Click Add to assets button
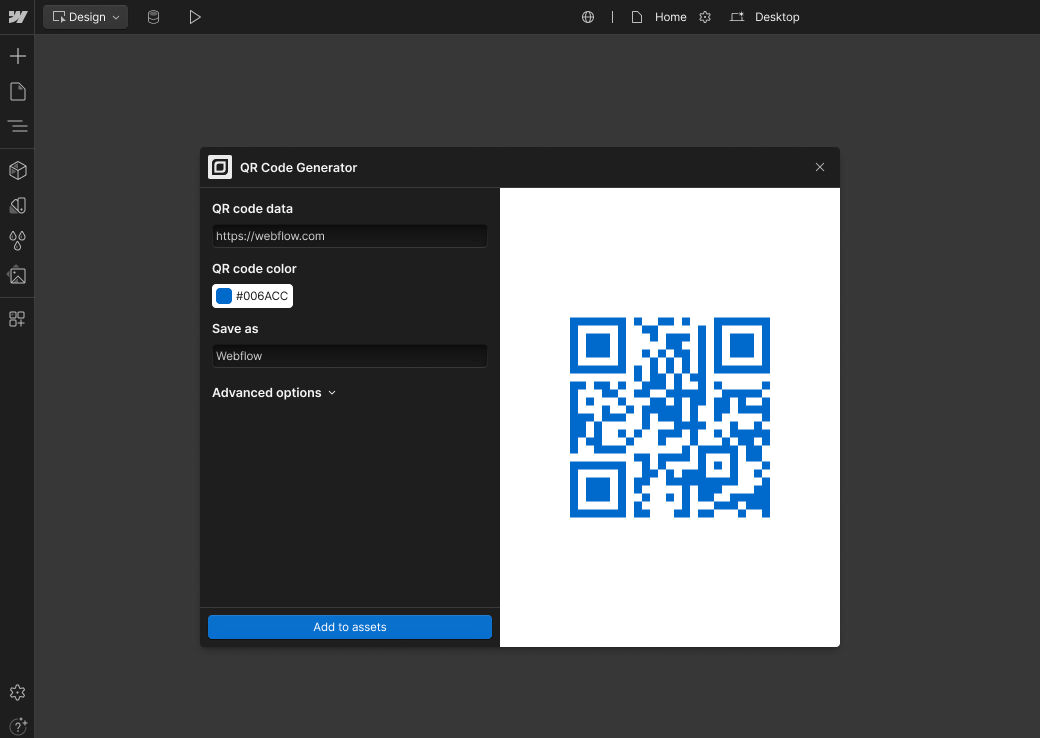Viewport: 1040px width, 738px height. coord(350,627)
